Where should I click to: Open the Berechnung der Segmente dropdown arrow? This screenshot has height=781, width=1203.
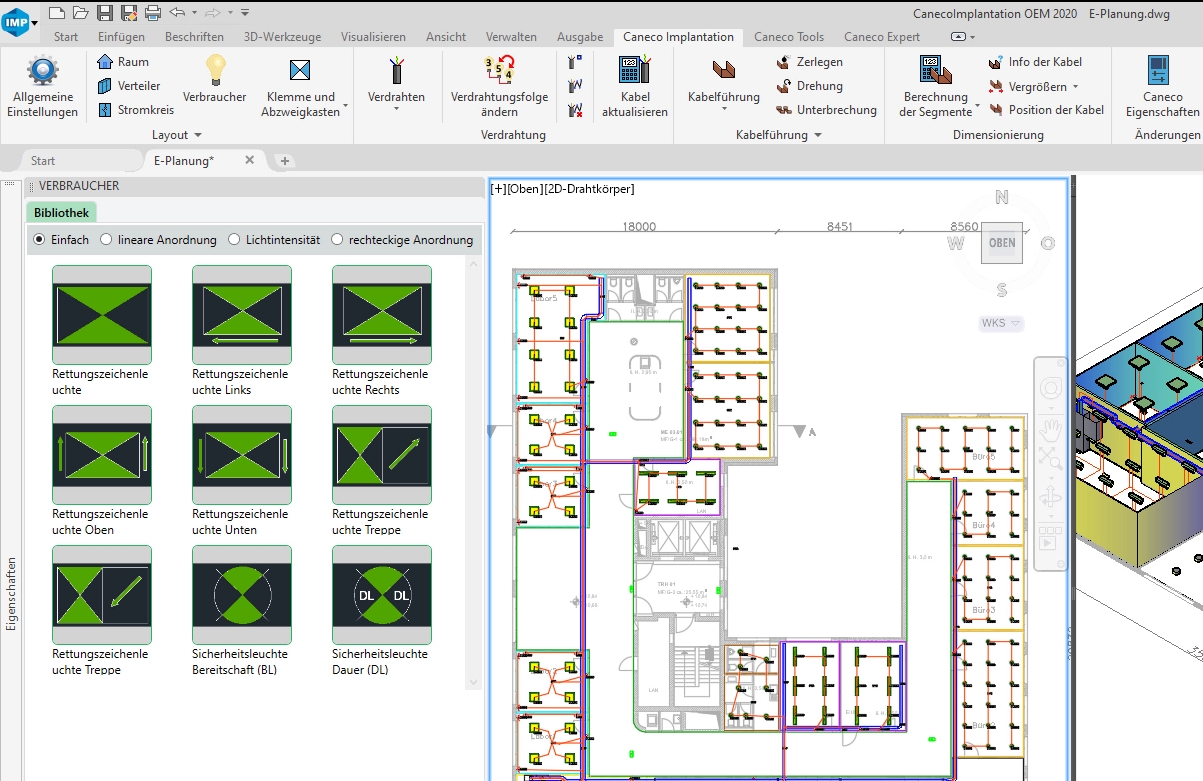click(977, 105)
